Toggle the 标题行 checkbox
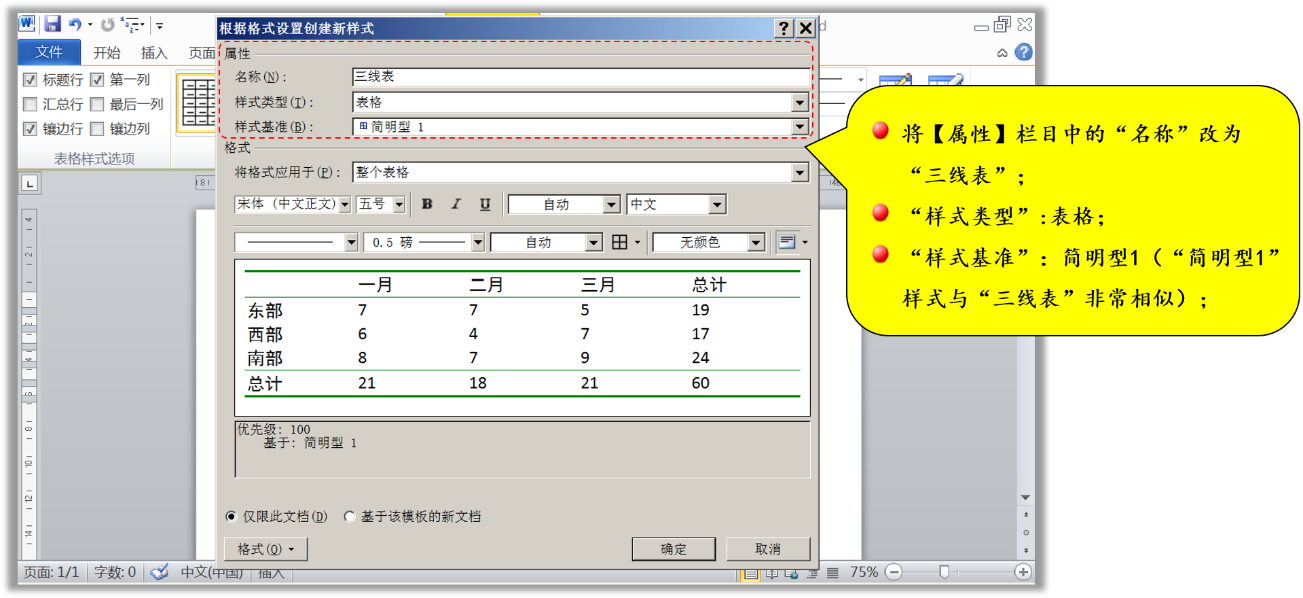Image resolution: width=1303 pixels, height=598 pixels. tap(30, 80)
